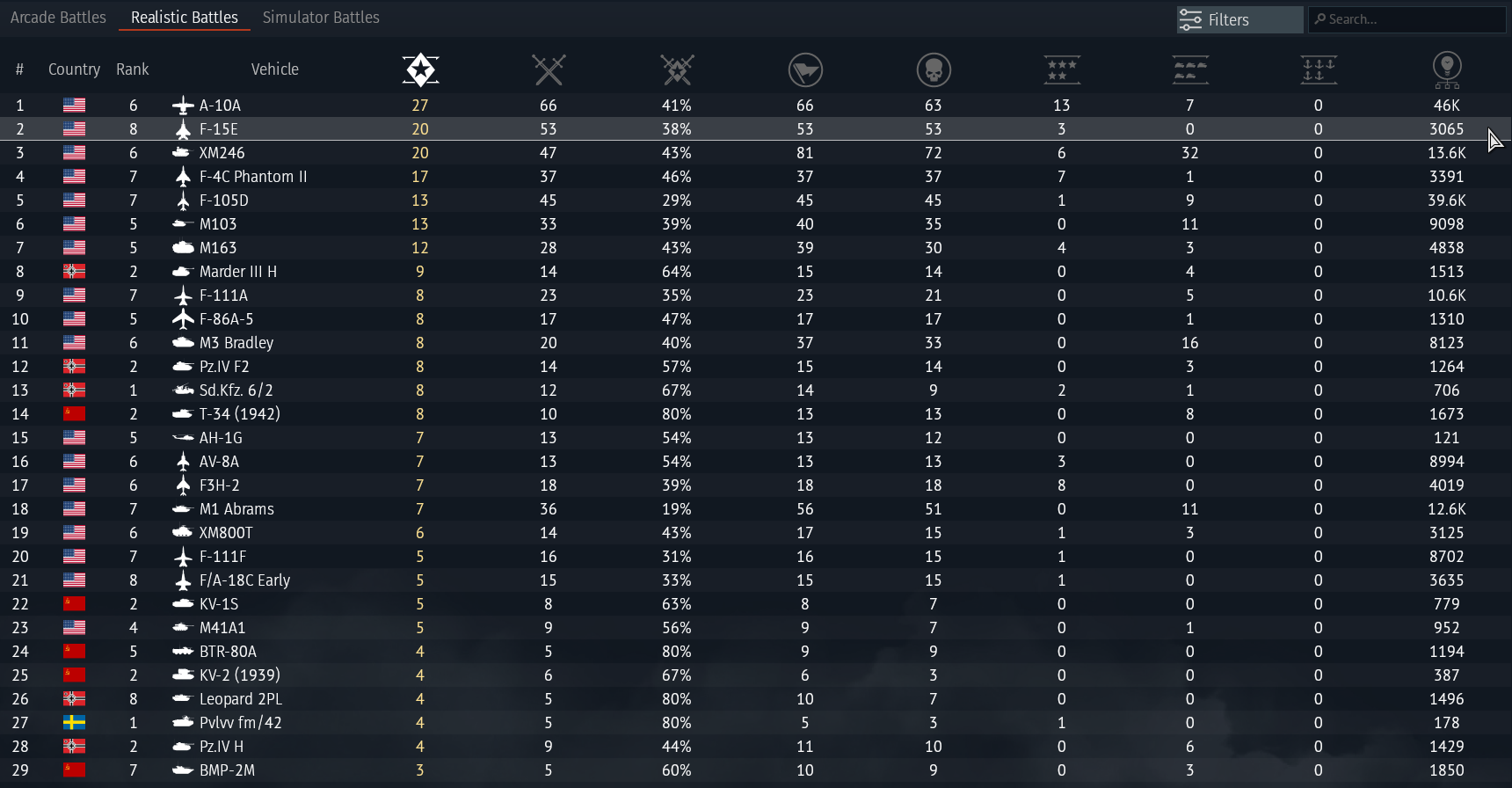Click the AH-1G helicopter icon
Viewport: 1512px width, 788px height.
[183, 437]
